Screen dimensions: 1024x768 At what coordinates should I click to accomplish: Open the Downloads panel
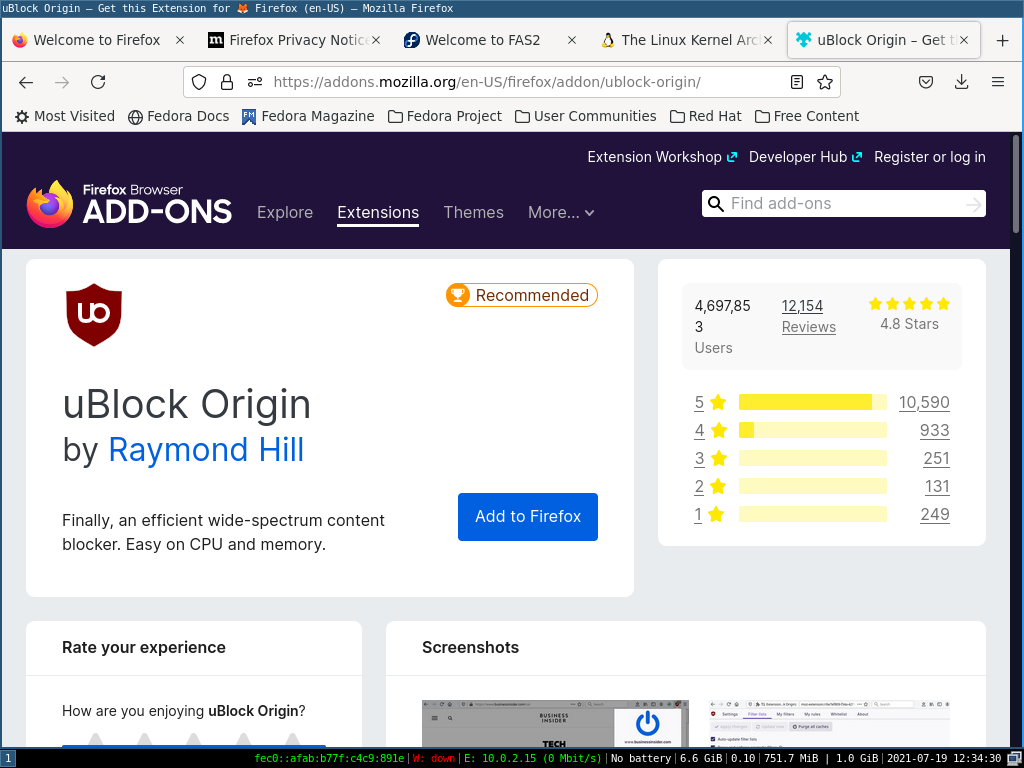(x=961, y=82)
